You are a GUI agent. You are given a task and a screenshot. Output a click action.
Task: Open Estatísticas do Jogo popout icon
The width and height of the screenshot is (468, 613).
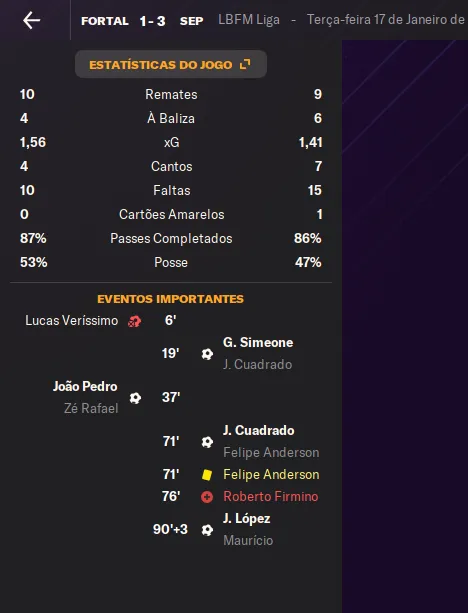pos(245,64)
